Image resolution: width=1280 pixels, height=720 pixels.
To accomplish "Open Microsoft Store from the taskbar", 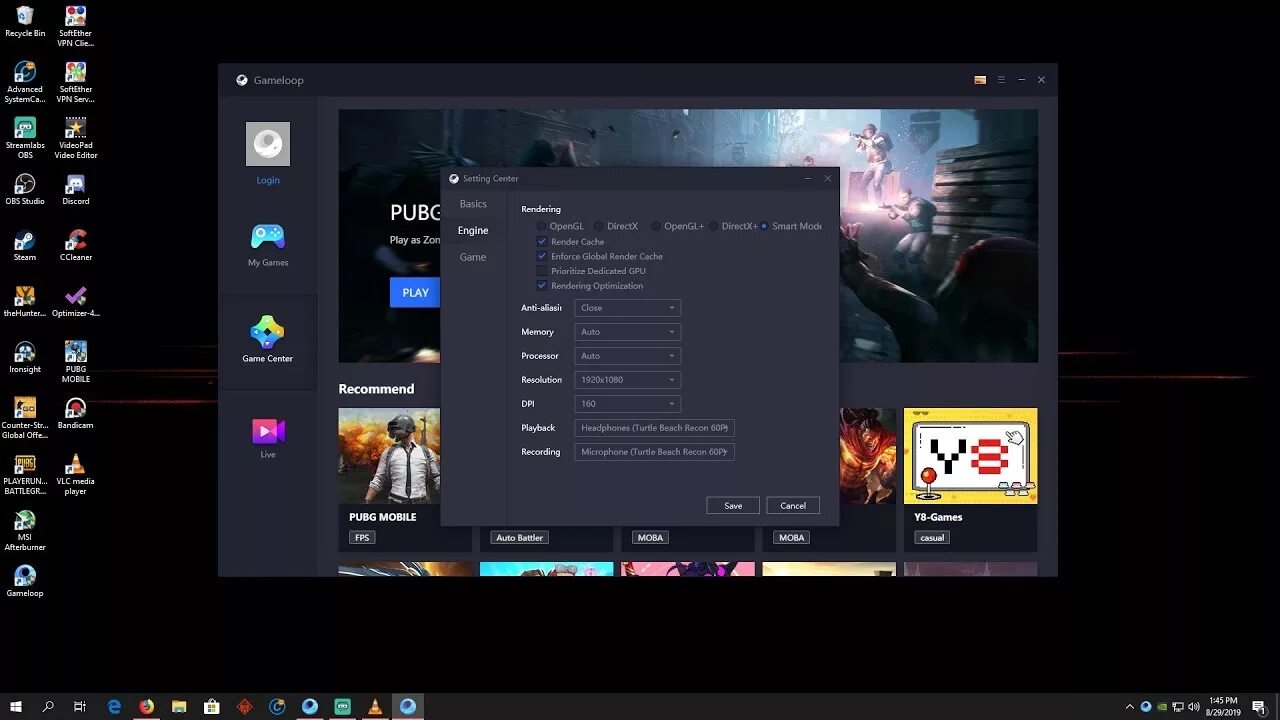I will (212, 706).
